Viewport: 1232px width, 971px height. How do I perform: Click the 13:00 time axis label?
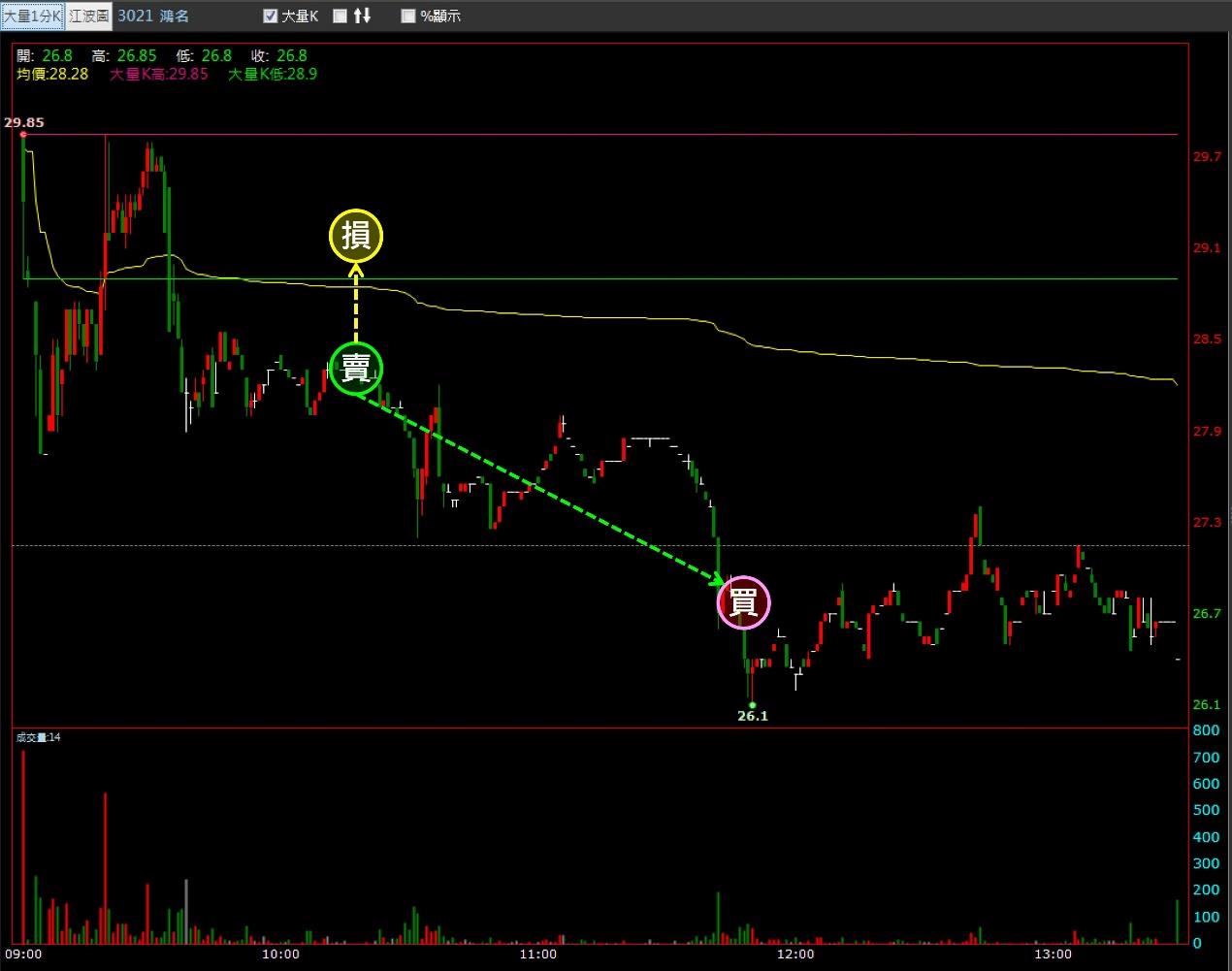[x=1052, y=954]
